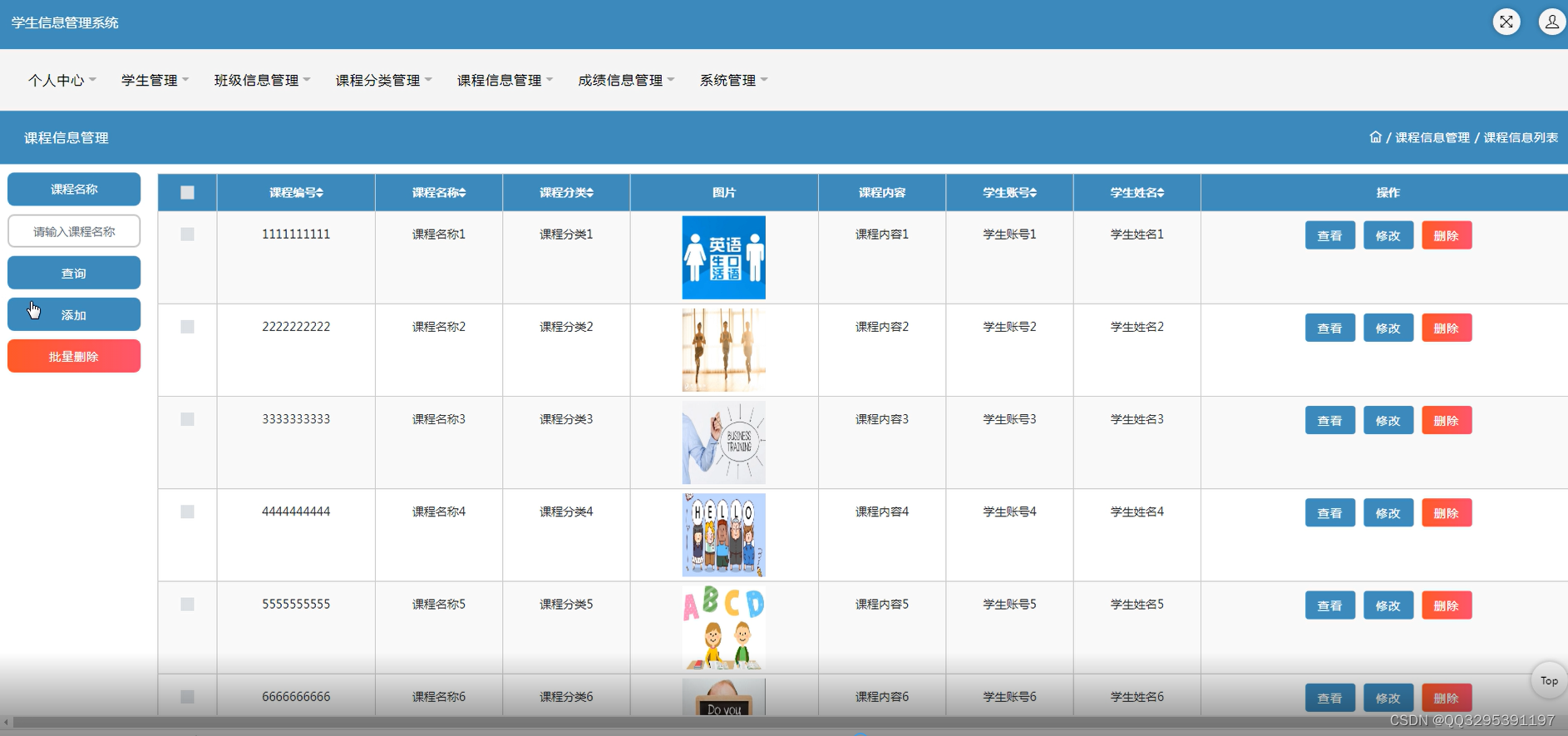Toggle the select-all checkbox in table header
1568x736 pixels.
[x=187, y=192]
